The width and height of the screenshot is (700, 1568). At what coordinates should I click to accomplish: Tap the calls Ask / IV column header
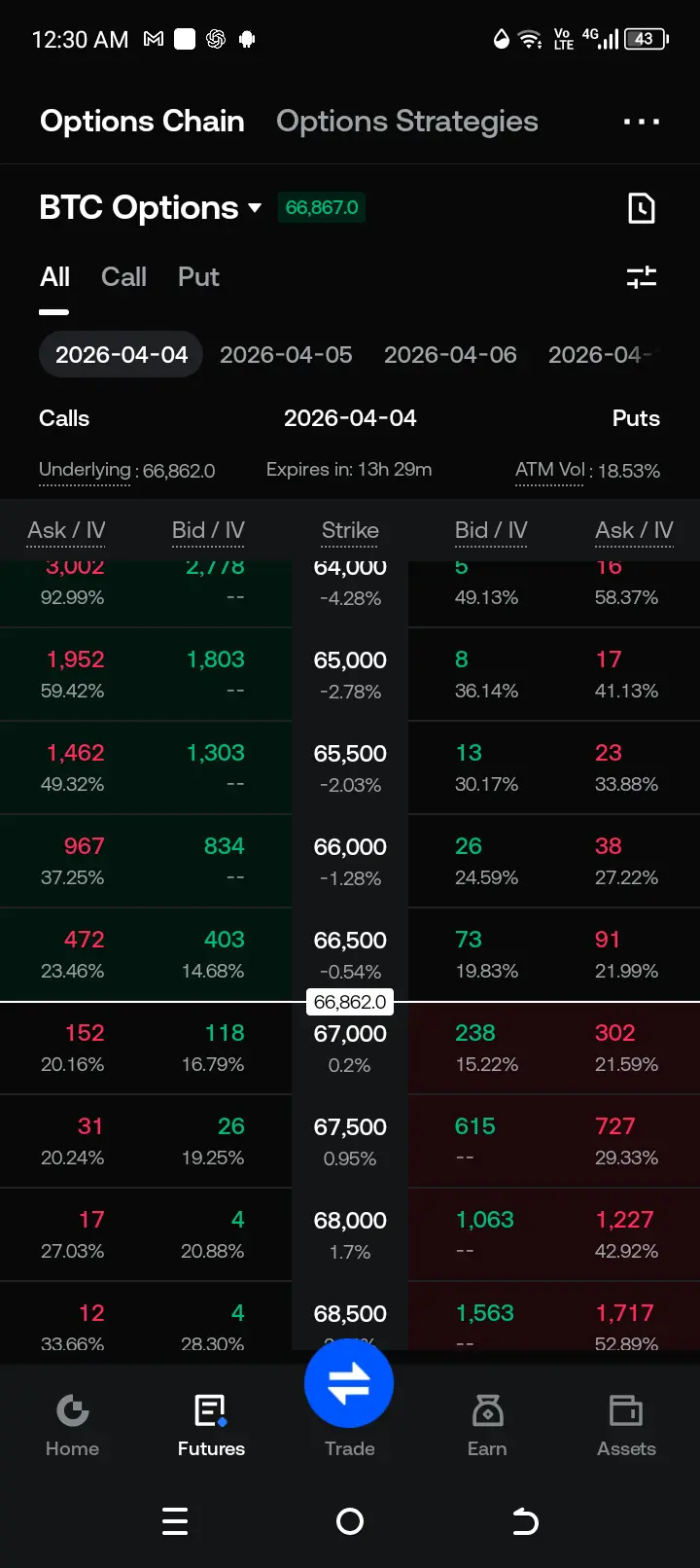coord(66,530)
